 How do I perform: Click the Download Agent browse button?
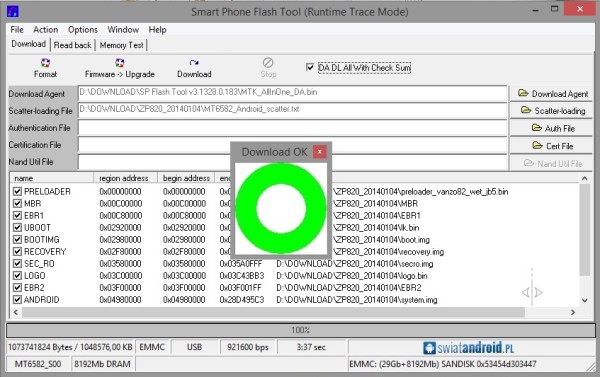(x=551, y=94)
